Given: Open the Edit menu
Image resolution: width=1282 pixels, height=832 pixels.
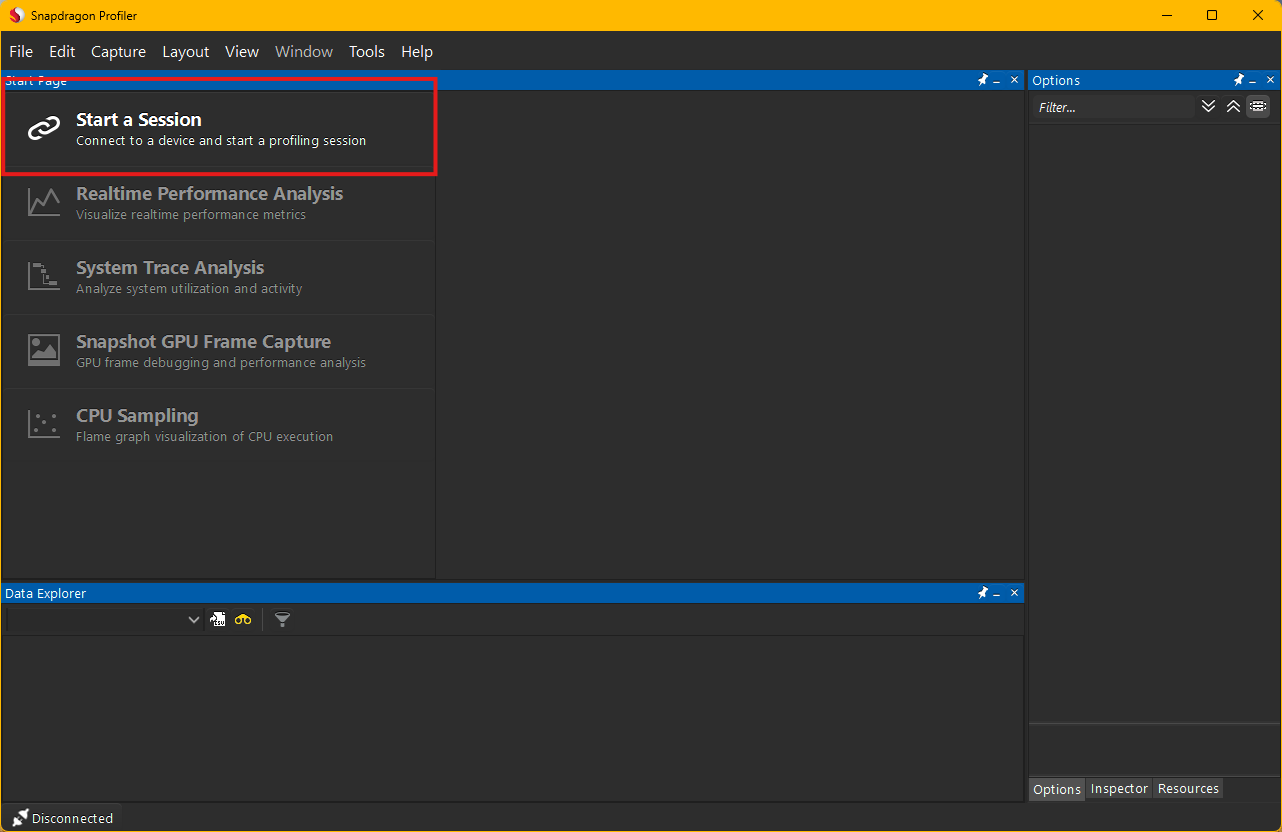Looking at the screenshot, I should 62,52.
